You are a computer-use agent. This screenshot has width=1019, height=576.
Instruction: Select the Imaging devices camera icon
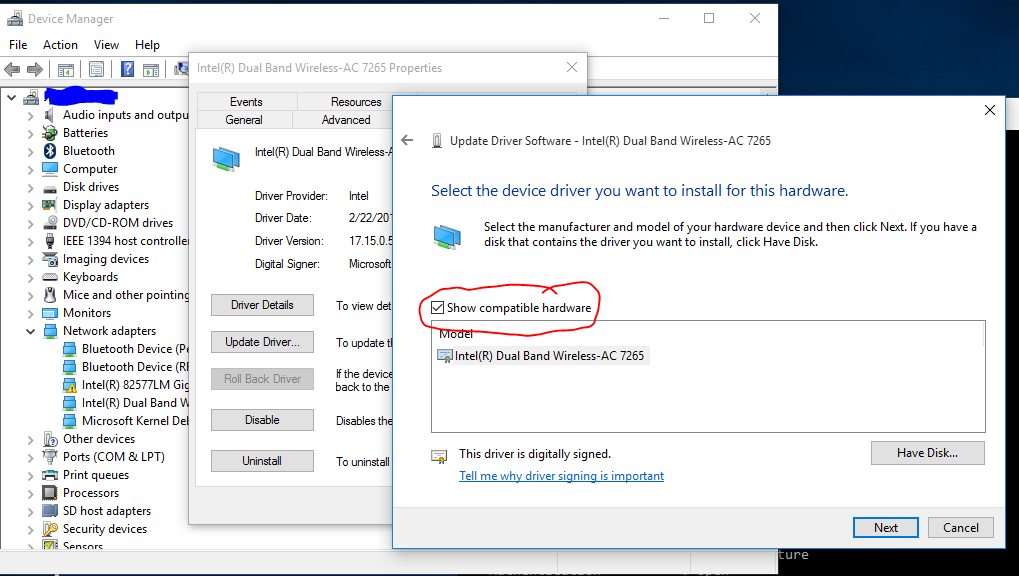pyautogui.click(x=49, y=259)
